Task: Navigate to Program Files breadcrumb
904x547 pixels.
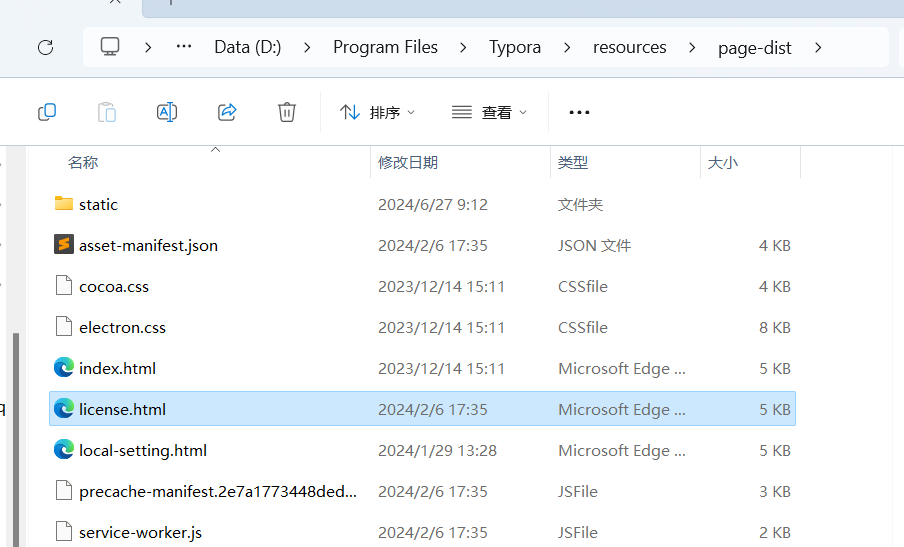Action: tap(385, 47)
